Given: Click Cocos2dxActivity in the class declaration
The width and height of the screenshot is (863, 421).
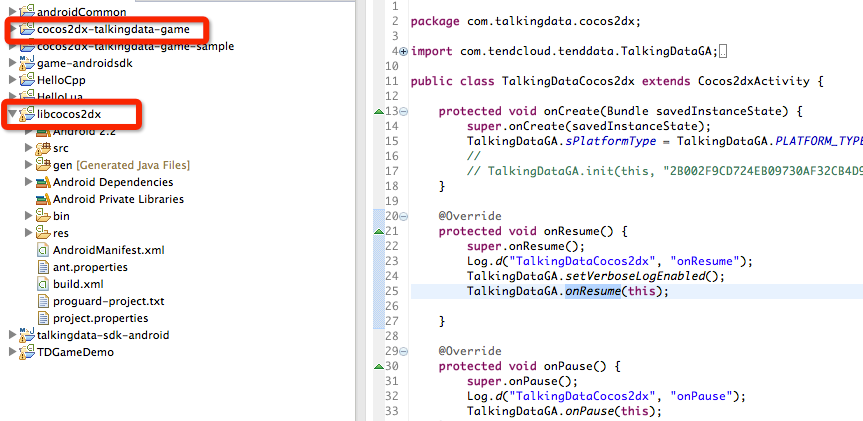Looking at the screenshot, I should (x=753, y=81).
